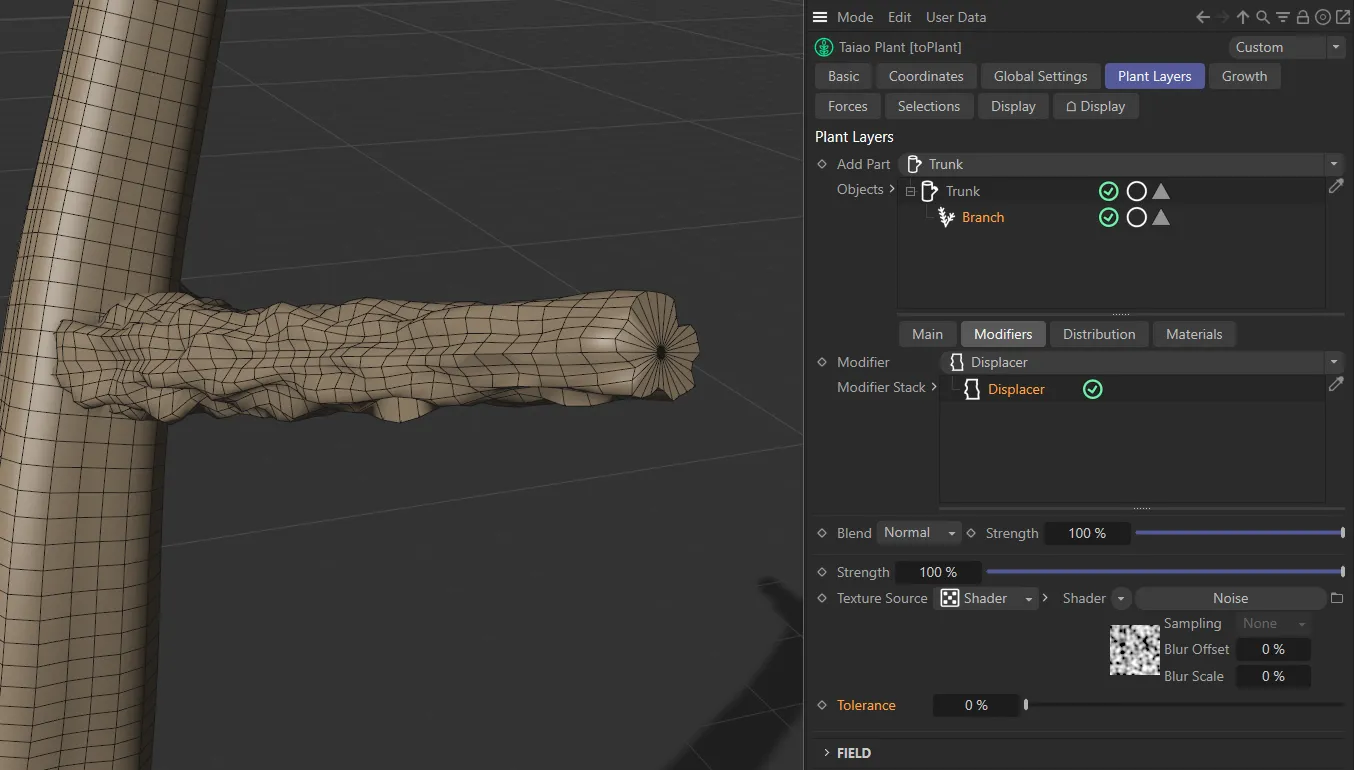Click the lock element icon

(x=1303, y=17)
